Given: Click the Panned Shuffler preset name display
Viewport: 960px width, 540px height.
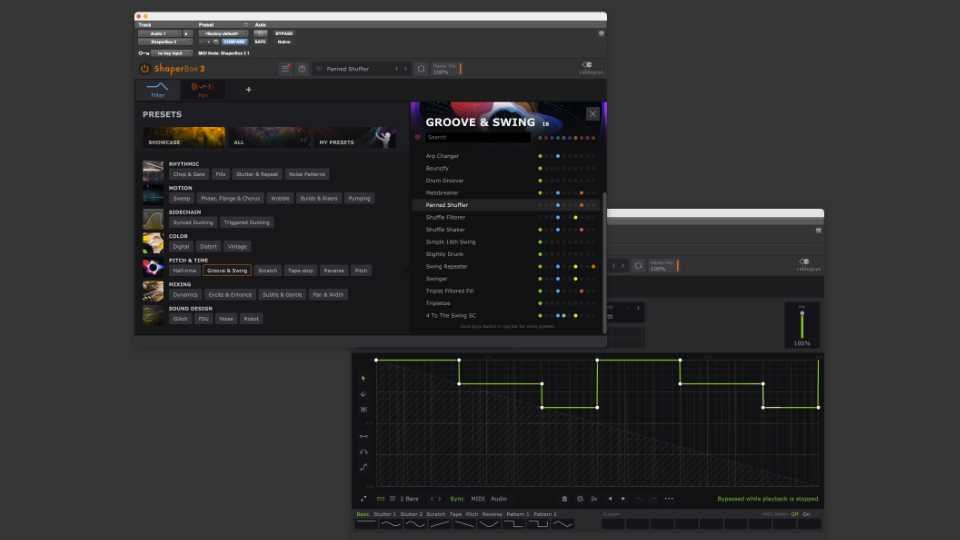Looking at the screenshot, I should coord(348,69).
